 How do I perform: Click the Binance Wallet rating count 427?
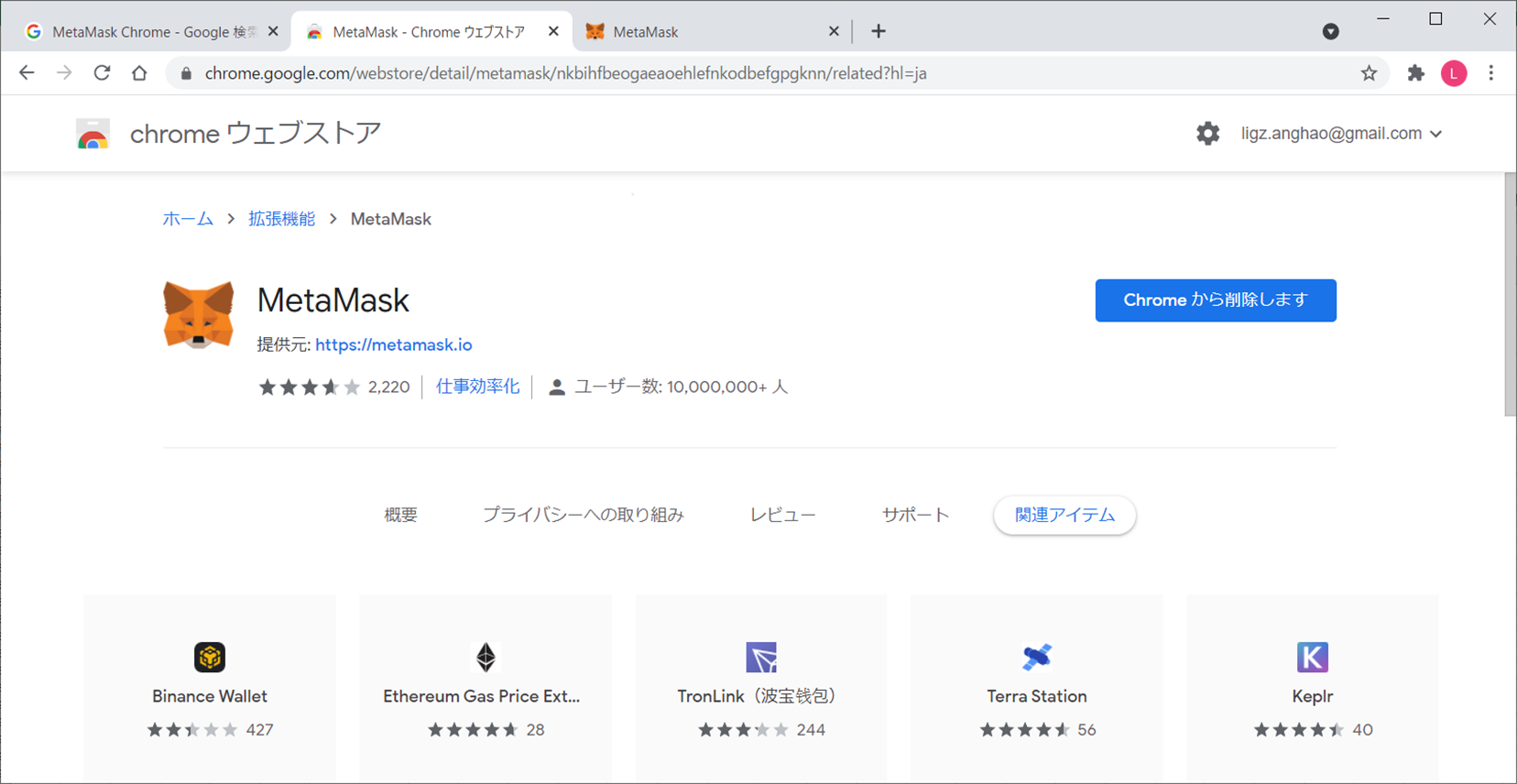(259, 730)
